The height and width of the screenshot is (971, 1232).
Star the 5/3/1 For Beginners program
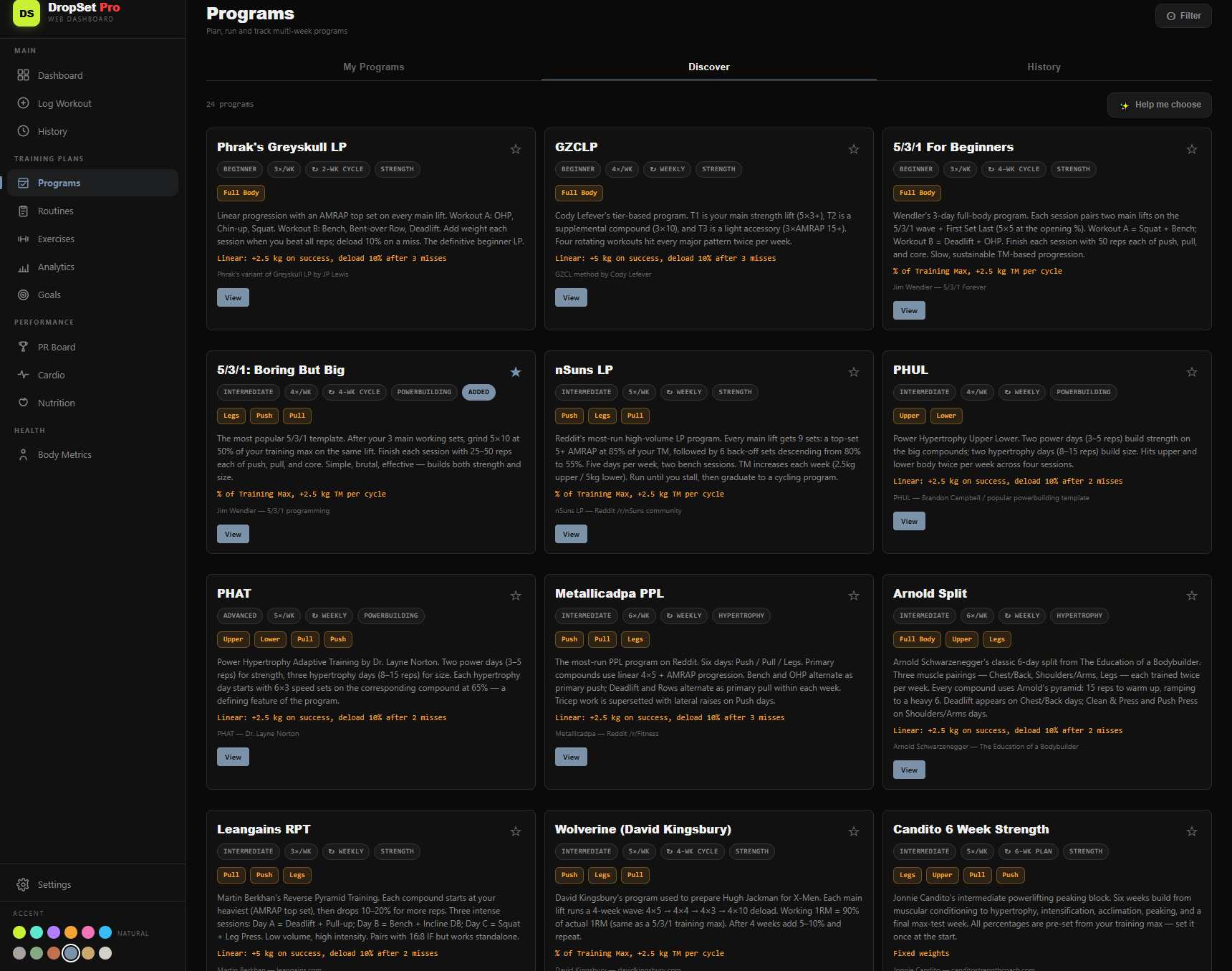click(x=1192, y=149)
